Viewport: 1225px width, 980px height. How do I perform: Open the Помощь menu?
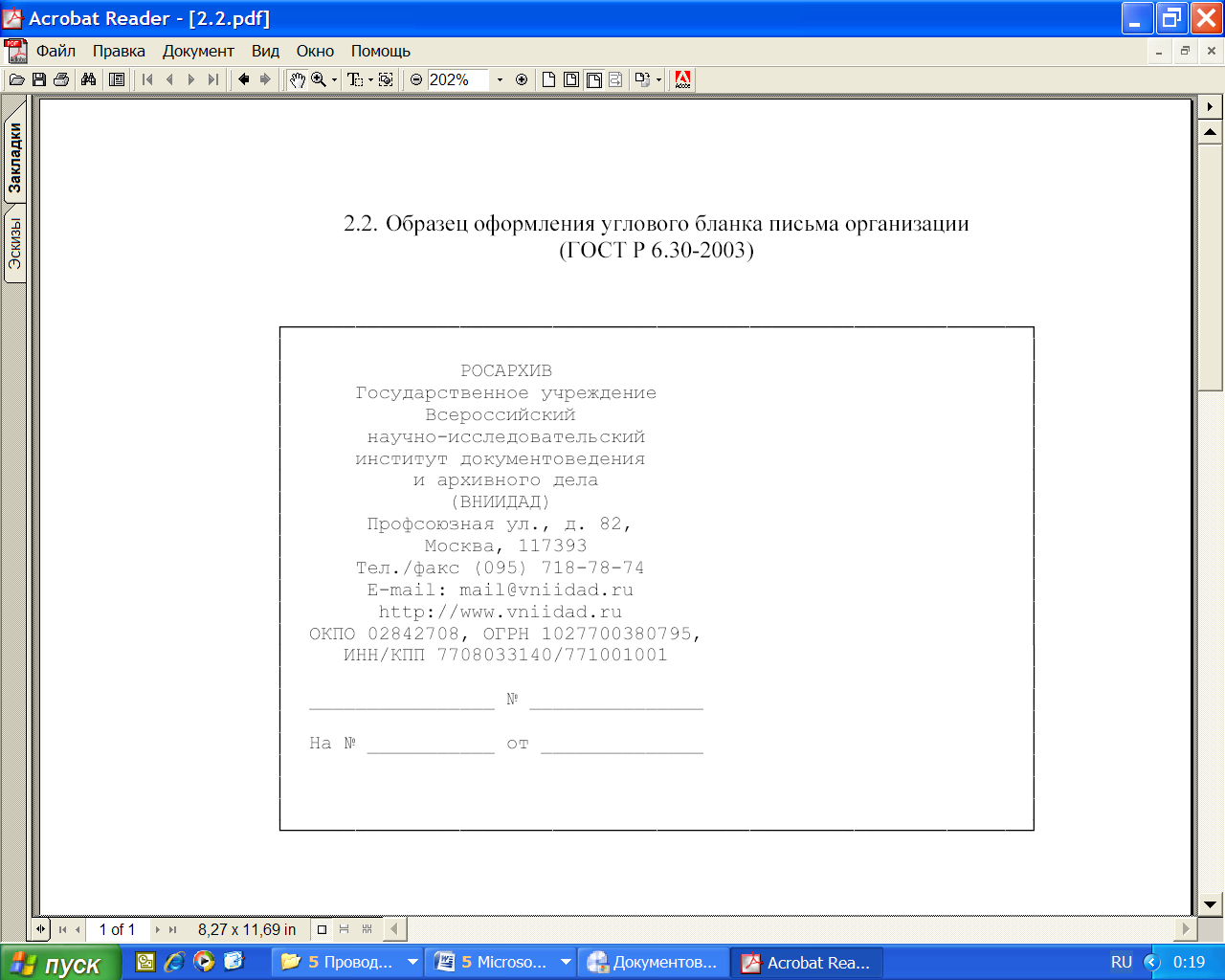(380, 51)
